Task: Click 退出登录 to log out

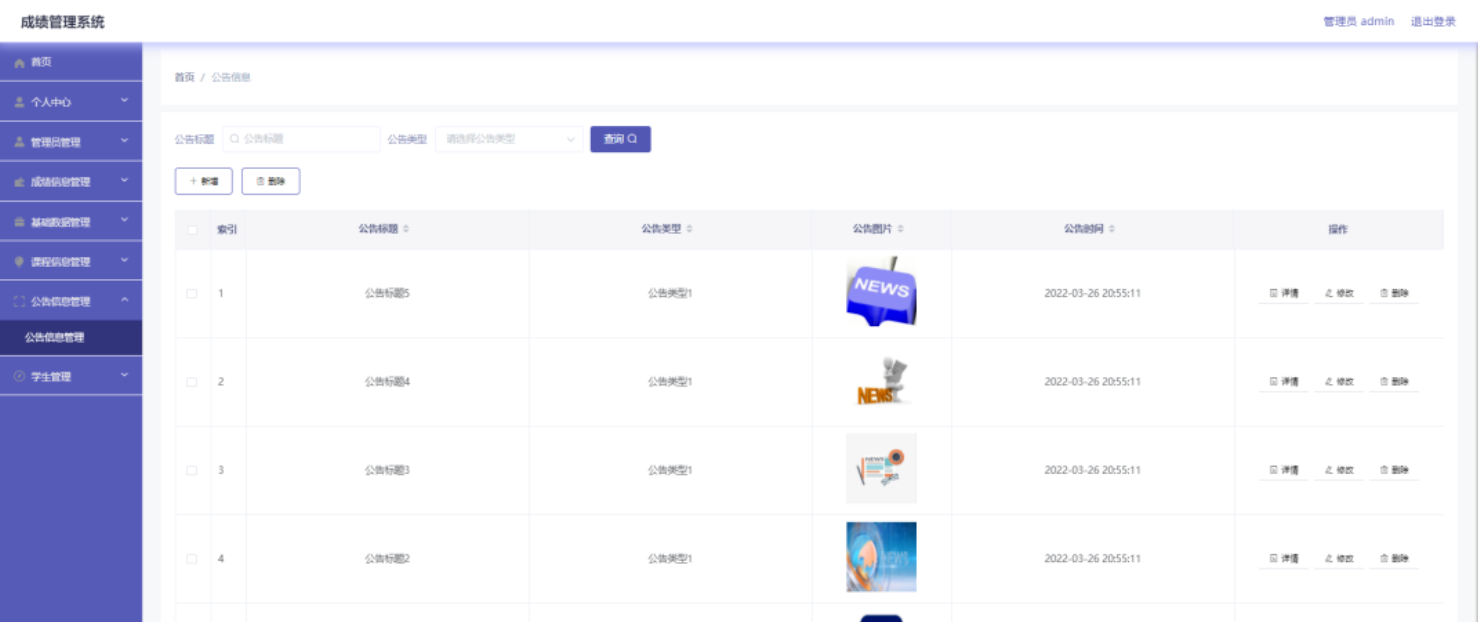Action: (x=1433, y=21)
